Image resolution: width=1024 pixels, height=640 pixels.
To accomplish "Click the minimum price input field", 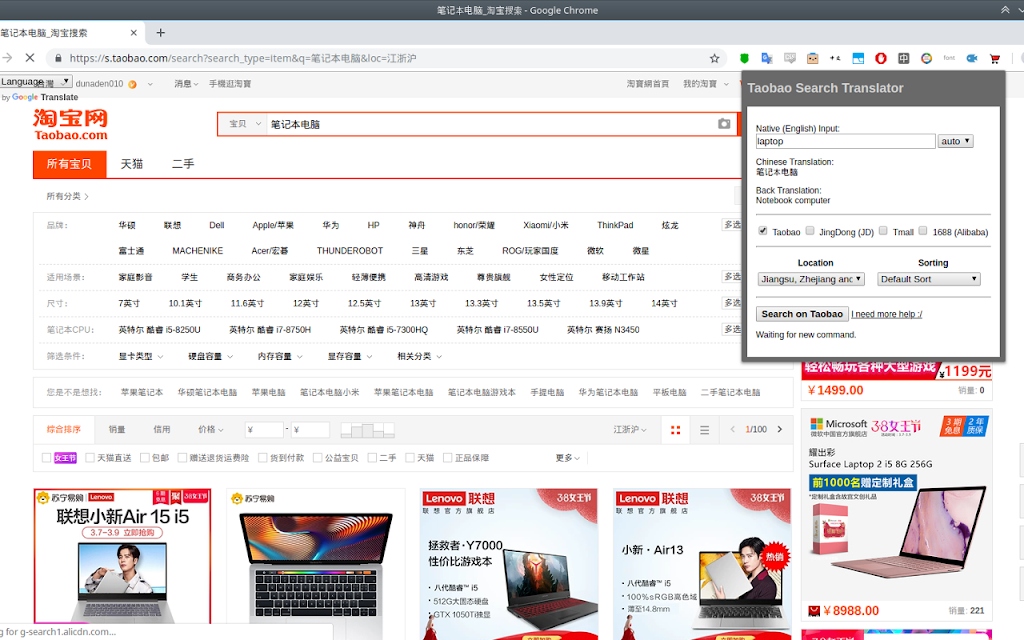I will pos(264,430).
